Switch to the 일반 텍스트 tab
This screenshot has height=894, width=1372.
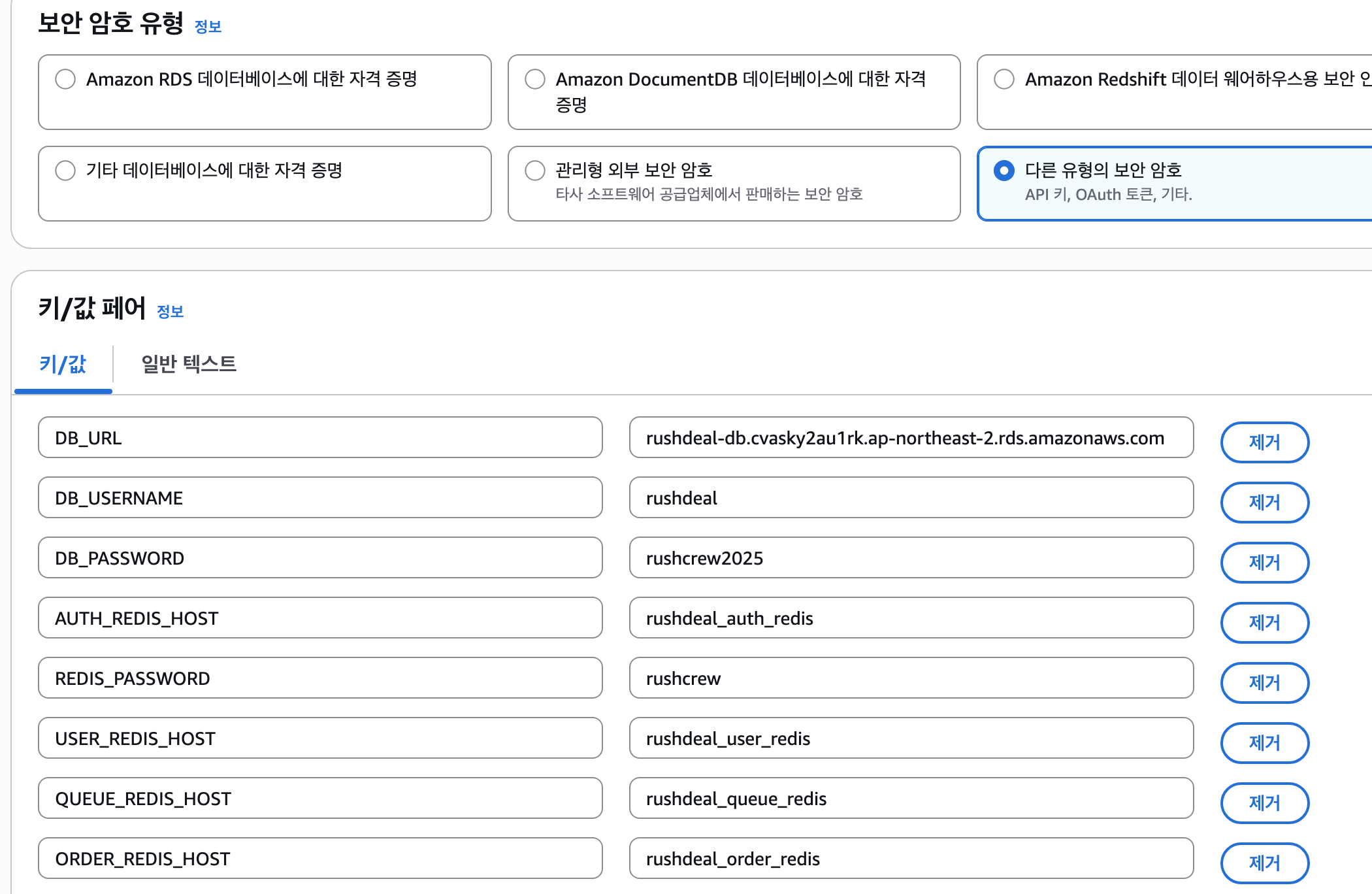point(188,364)
